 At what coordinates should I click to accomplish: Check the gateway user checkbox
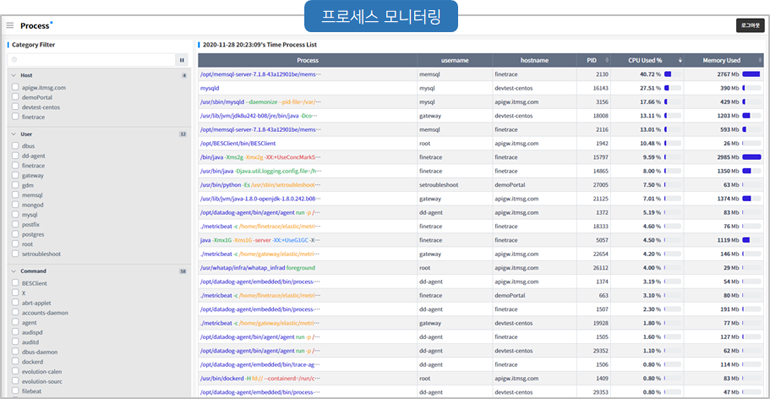(15, 175)
